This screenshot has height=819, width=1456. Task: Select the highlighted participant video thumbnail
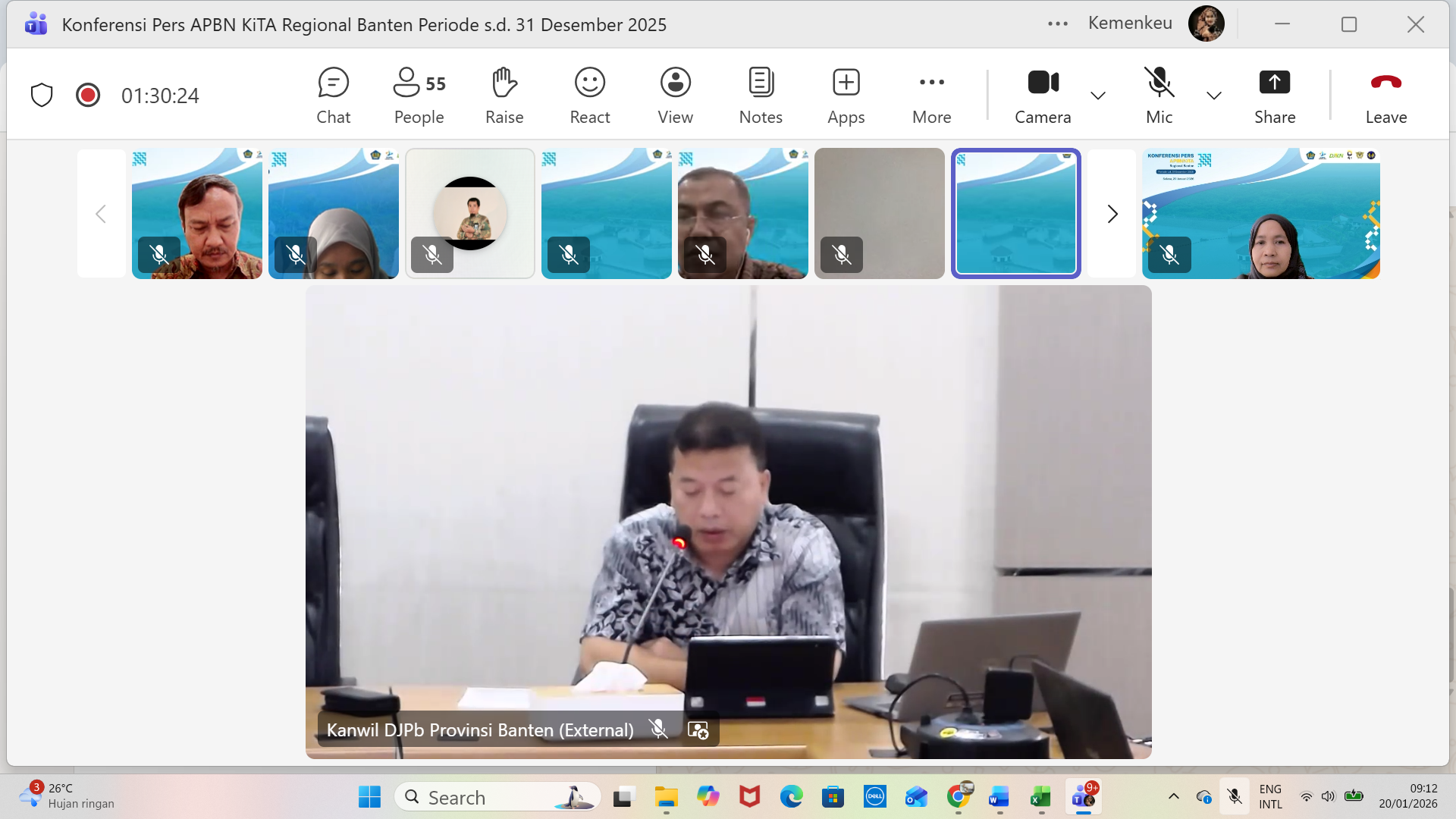(1015, 214)
